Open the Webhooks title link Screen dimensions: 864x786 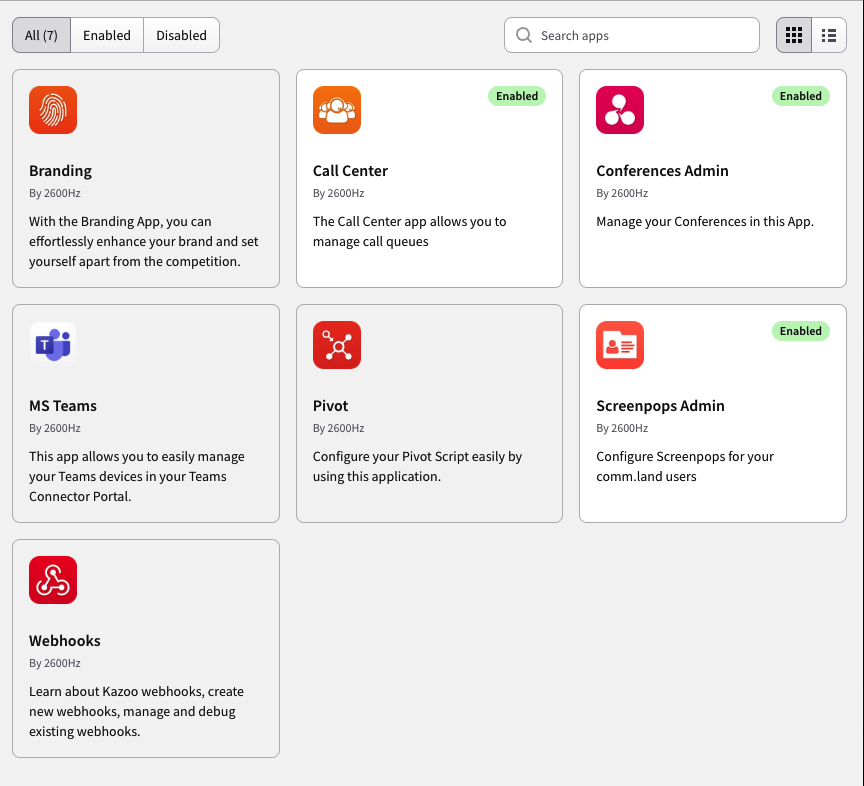64,640
